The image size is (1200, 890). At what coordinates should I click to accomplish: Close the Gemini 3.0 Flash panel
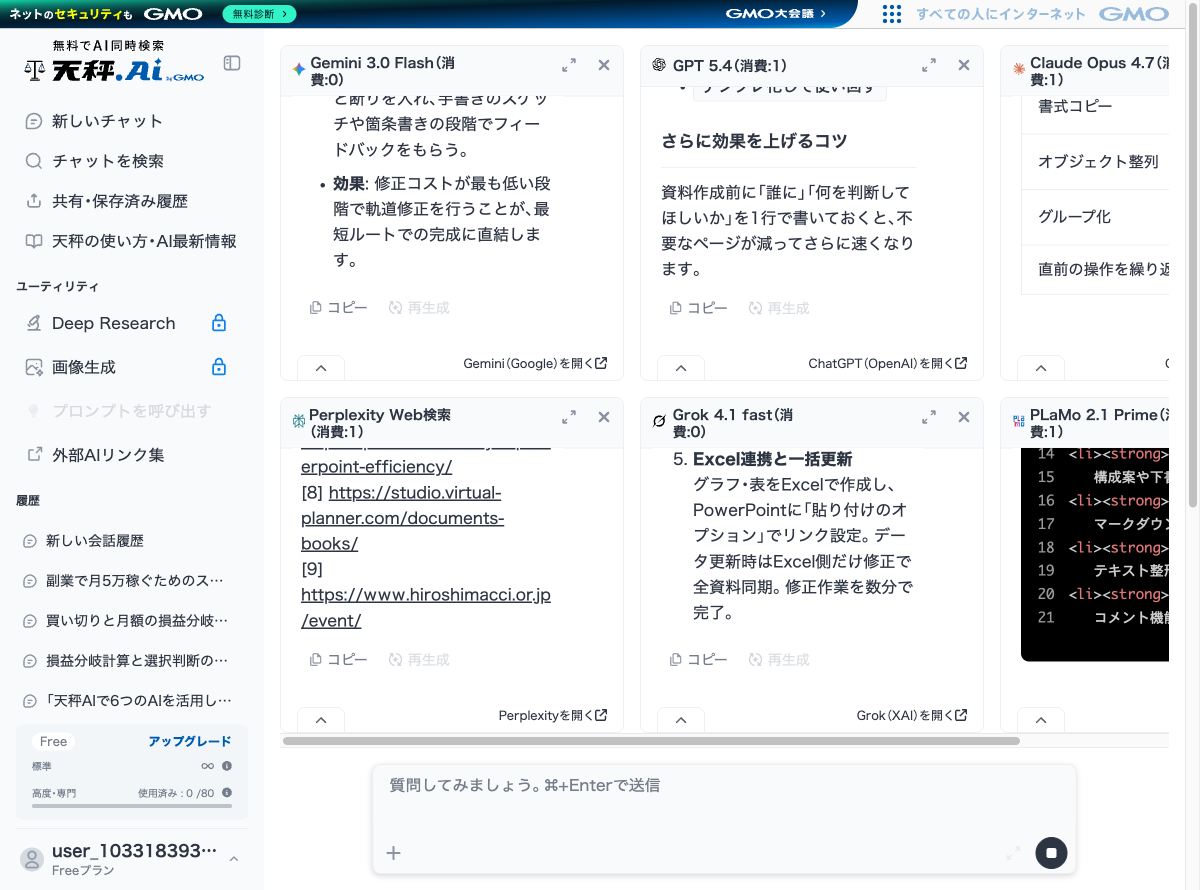pos(604,65)
